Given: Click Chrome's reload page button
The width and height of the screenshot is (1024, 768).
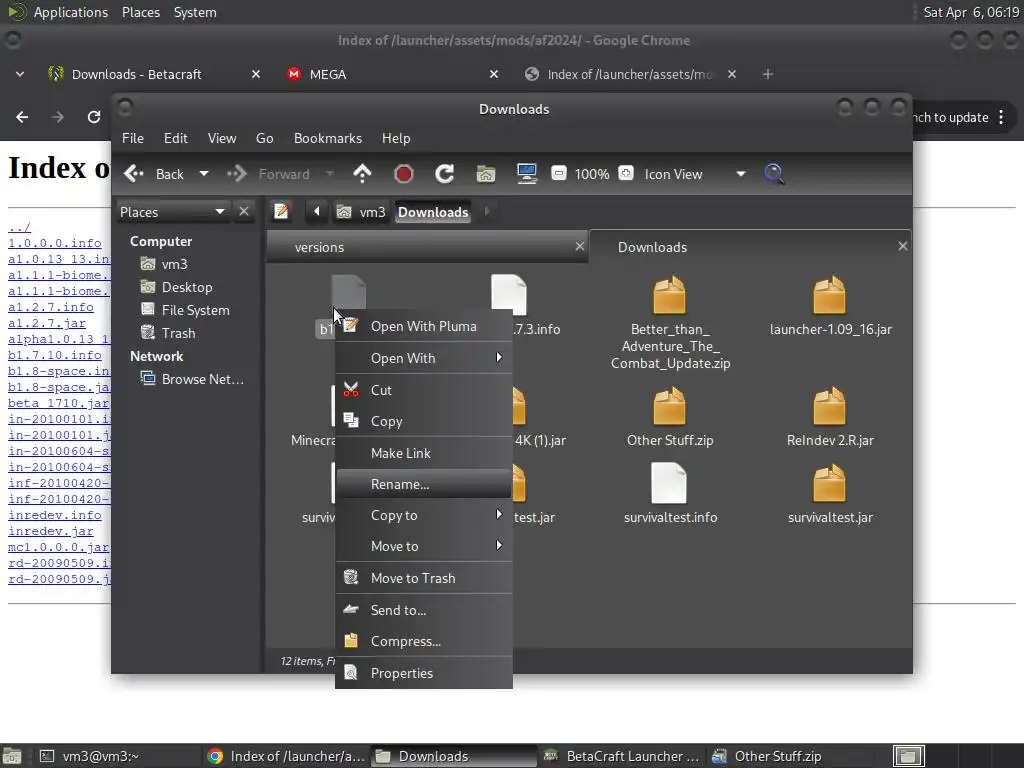Looking at the screenshot, I should click(94, 117).
